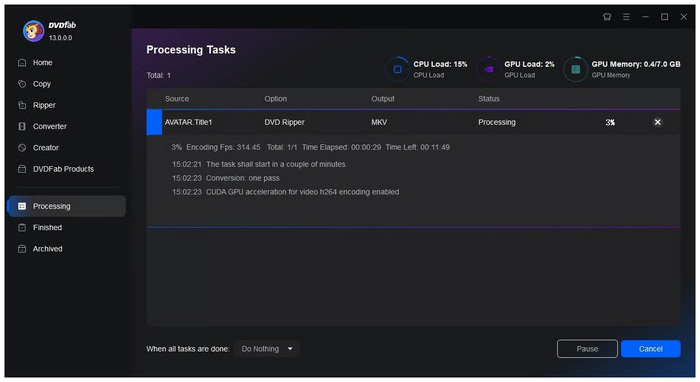Screen dimensions: 700x382
Task: Click log line 'Conversion: one pass'
Action: tap(225, 178)
